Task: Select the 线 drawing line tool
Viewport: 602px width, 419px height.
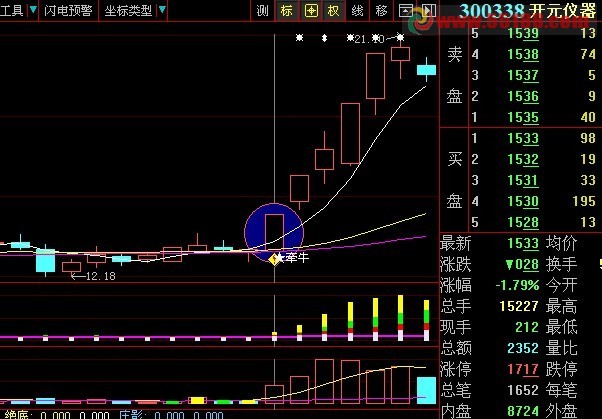Action: [357, 11]
